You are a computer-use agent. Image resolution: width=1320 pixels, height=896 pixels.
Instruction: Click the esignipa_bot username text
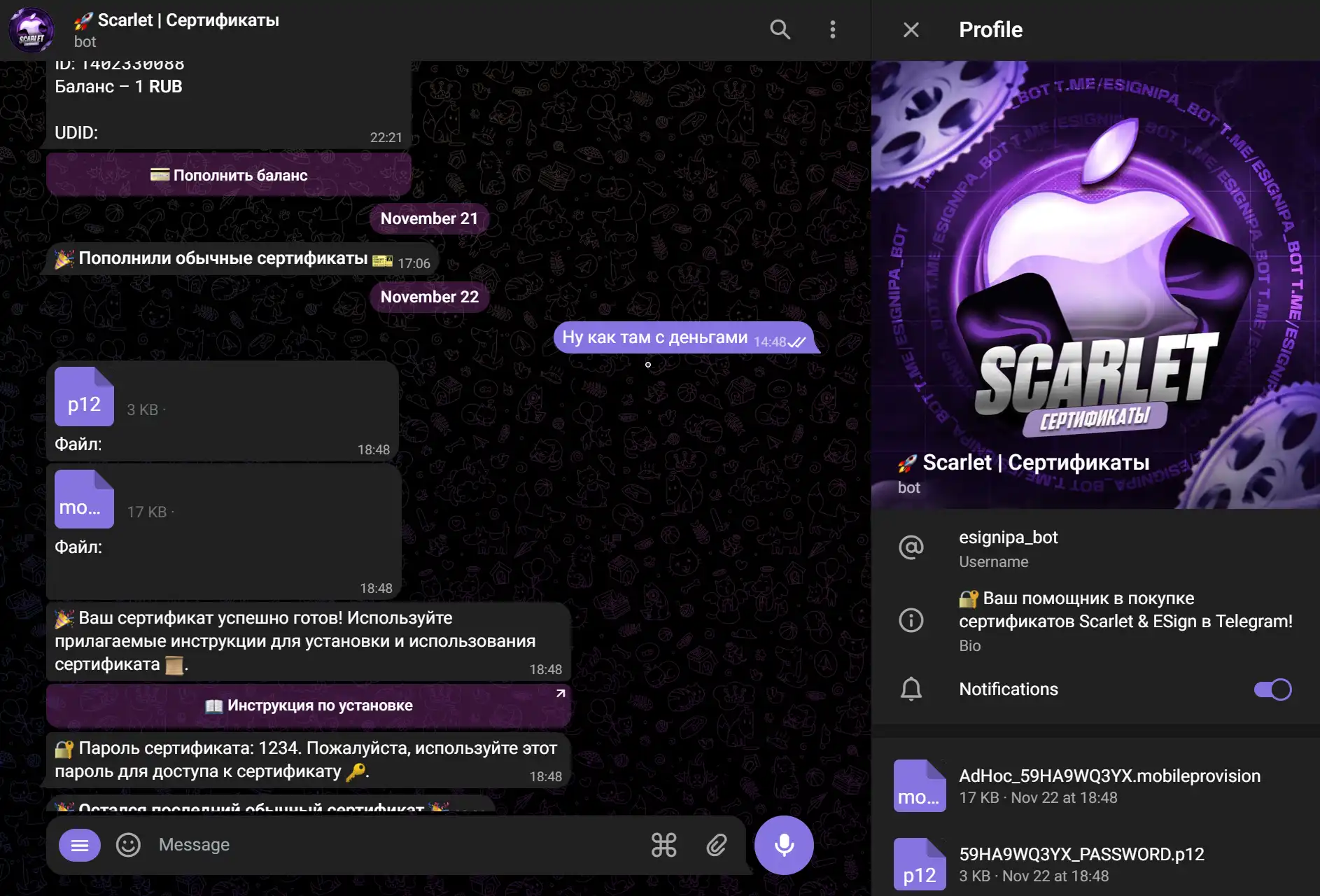point(1008,538)
